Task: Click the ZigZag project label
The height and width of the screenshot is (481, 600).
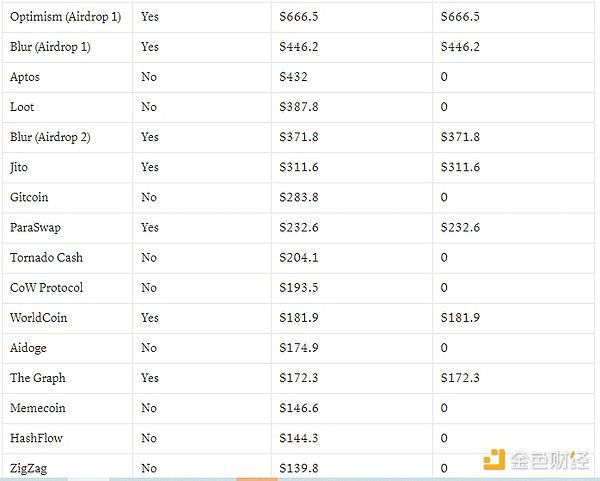Action: [x=29, y=468]
